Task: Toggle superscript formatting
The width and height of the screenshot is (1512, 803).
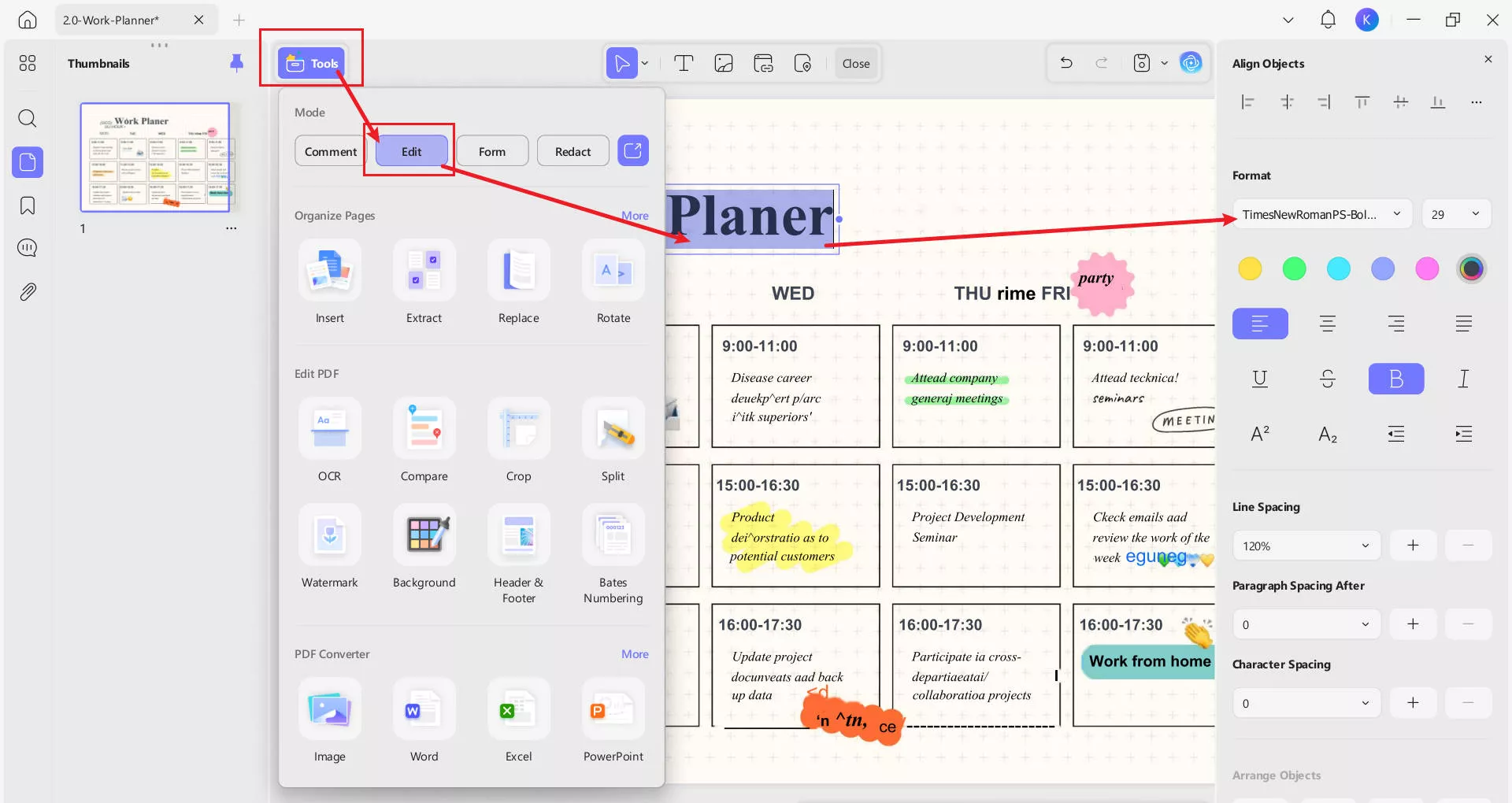Action: pos(1260,434)
